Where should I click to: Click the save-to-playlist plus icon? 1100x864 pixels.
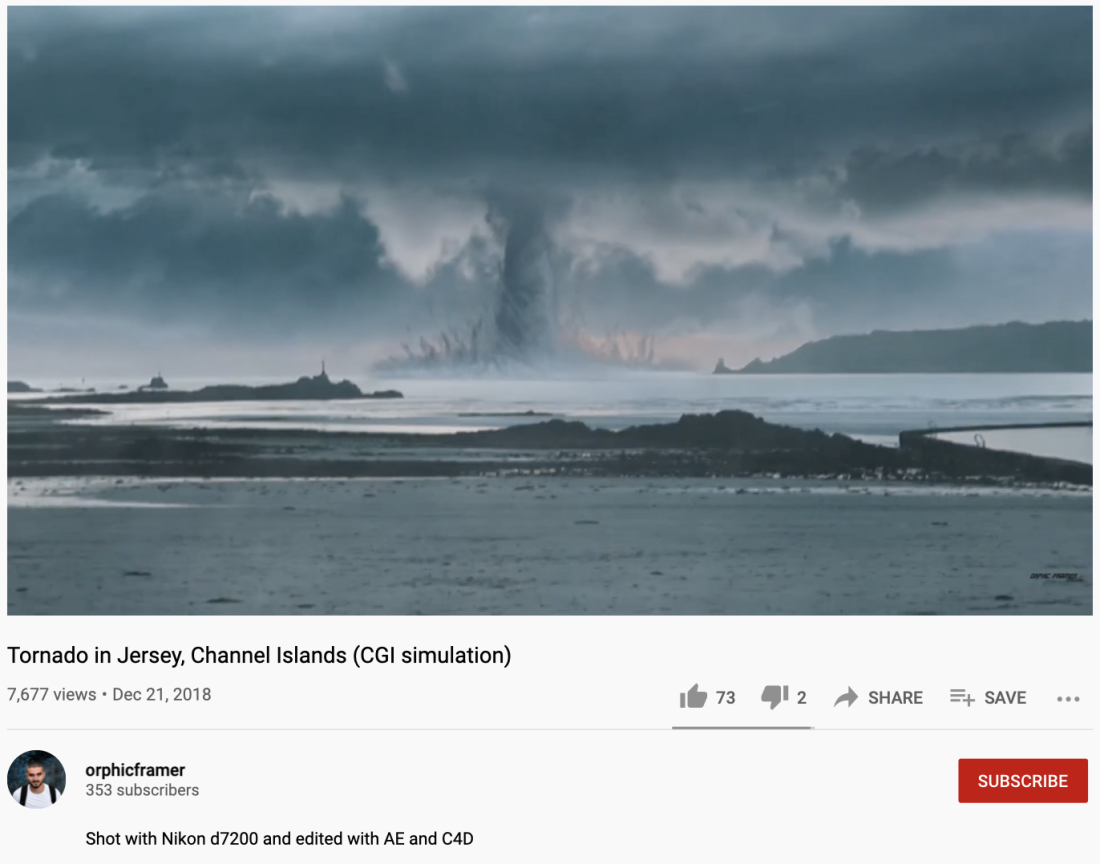tap(962, 697)
